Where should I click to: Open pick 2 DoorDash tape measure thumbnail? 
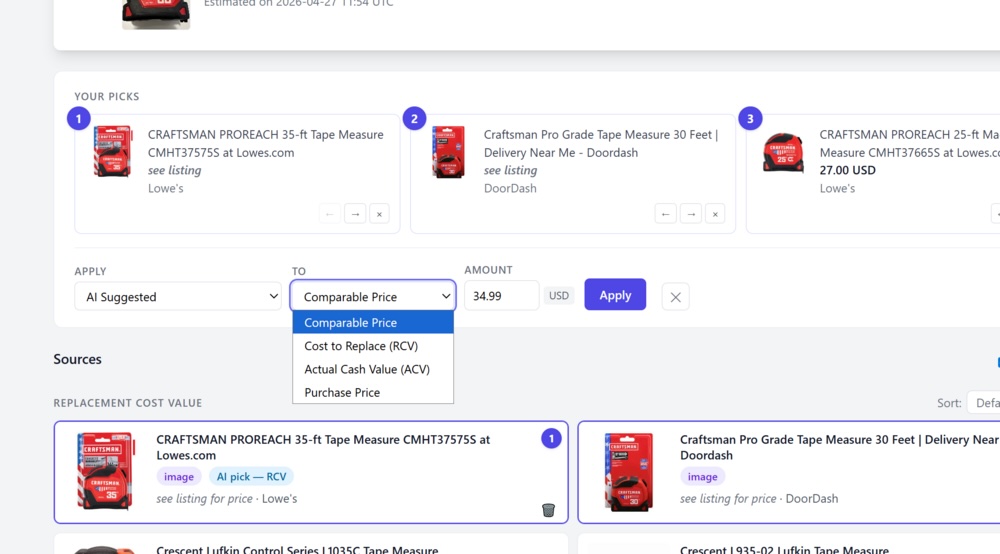[448, 152]
